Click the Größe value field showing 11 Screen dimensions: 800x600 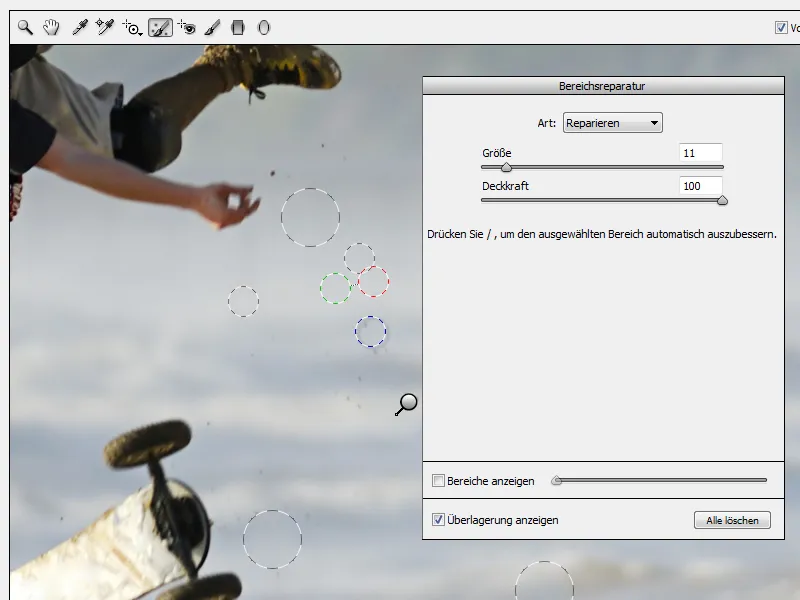click(701, 153)
